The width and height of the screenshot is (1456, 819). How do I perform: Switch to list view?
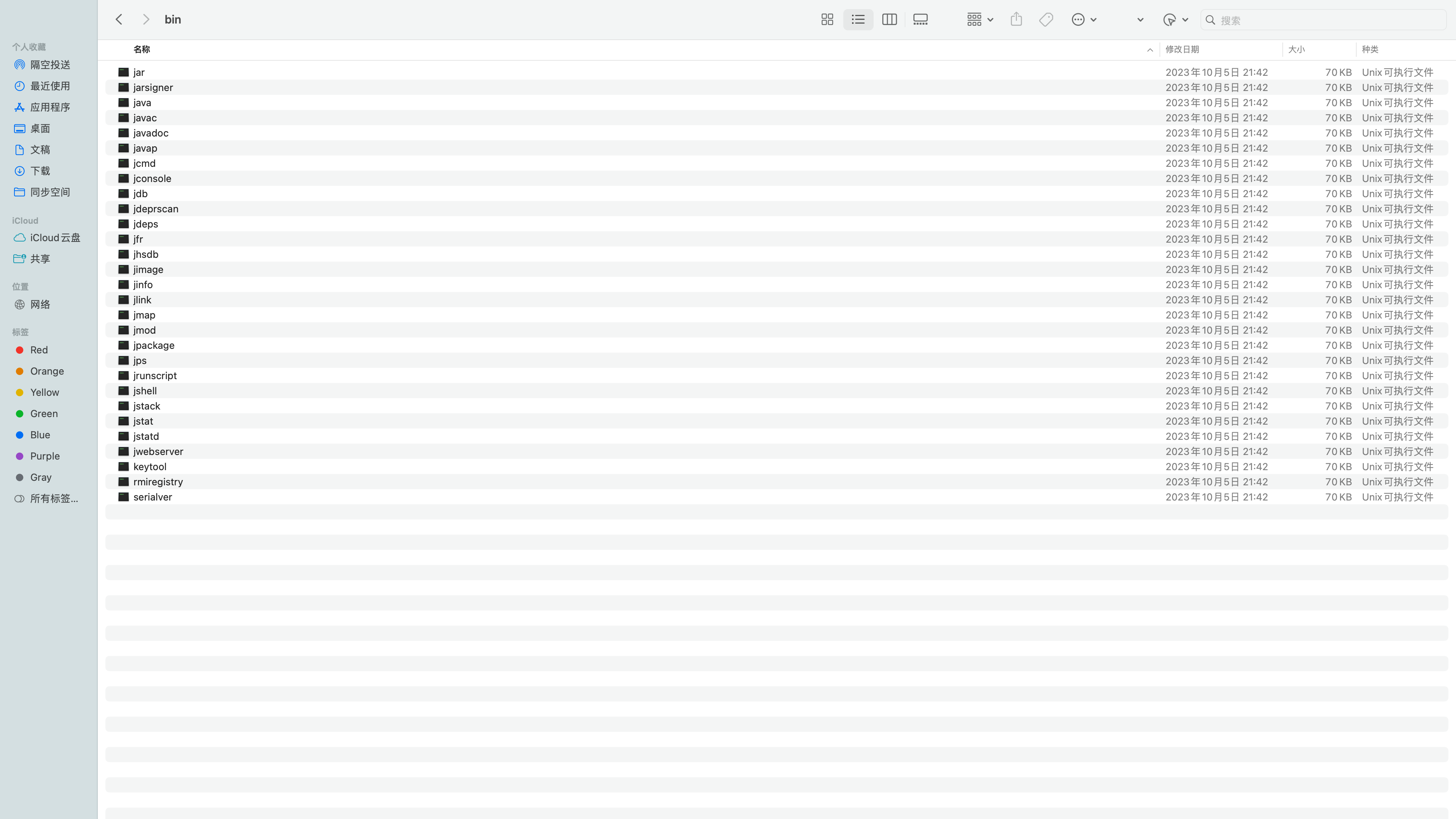858,20
